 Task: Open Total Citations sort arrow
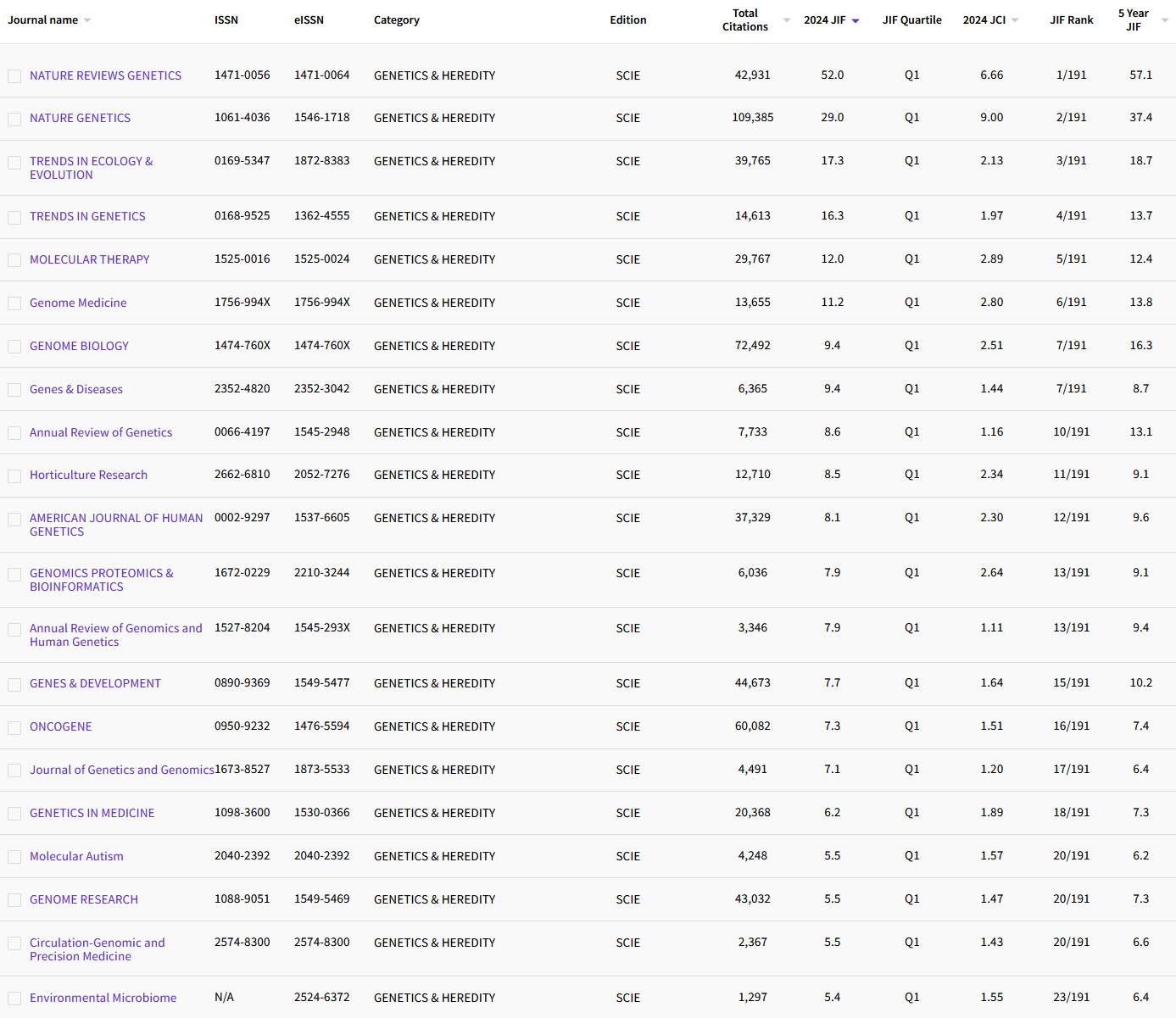pos(786,20)
